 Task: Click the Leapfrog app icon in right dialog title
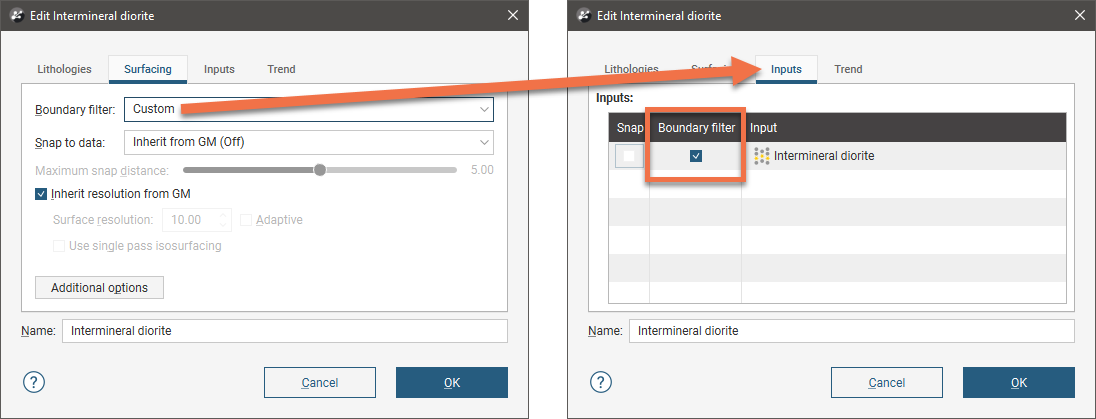(585, 15)
